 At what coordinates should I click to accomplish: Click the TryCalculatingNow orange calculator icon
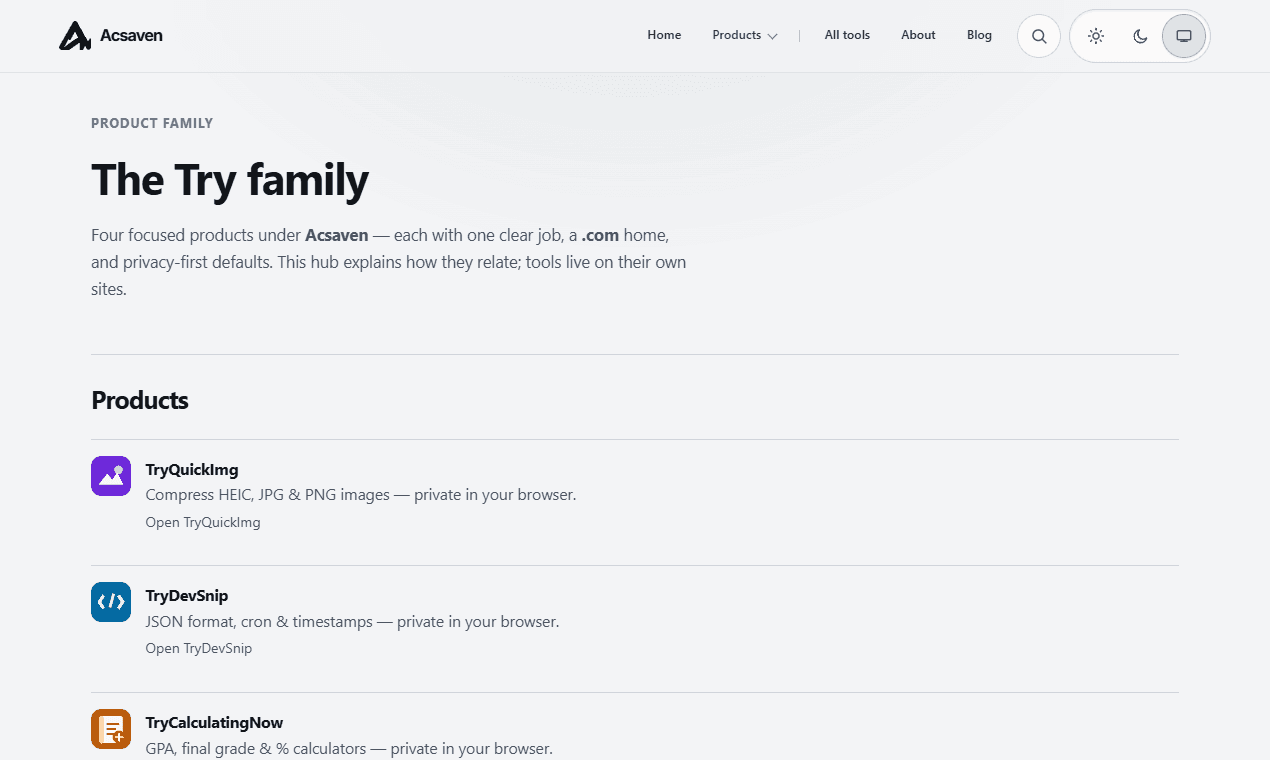[x=111, y=729]
